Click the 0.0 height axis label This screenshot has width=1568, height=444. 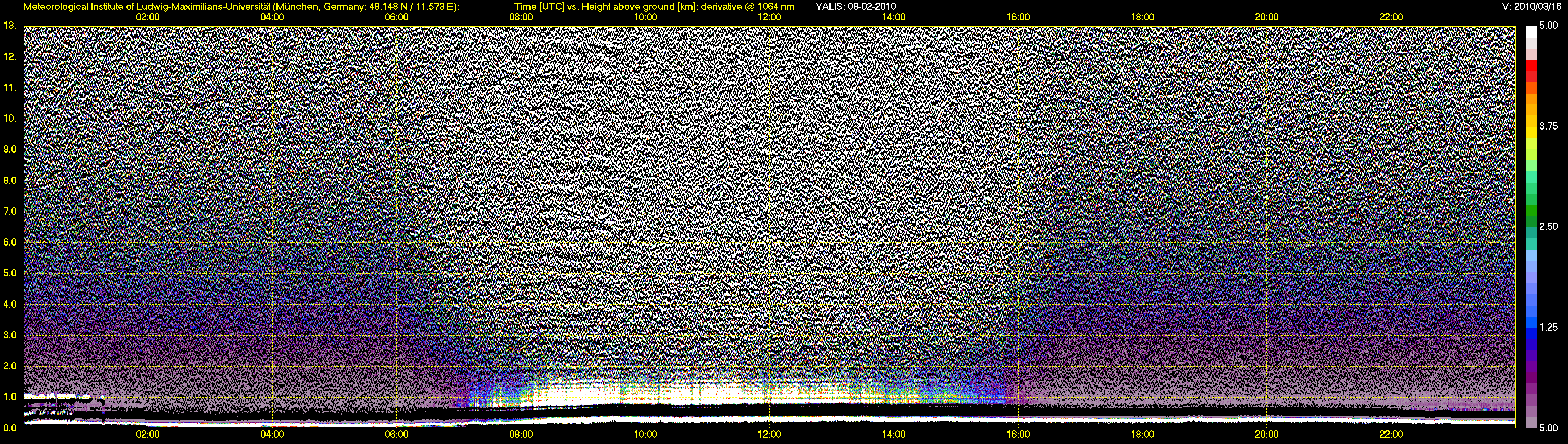pos(10,428)
